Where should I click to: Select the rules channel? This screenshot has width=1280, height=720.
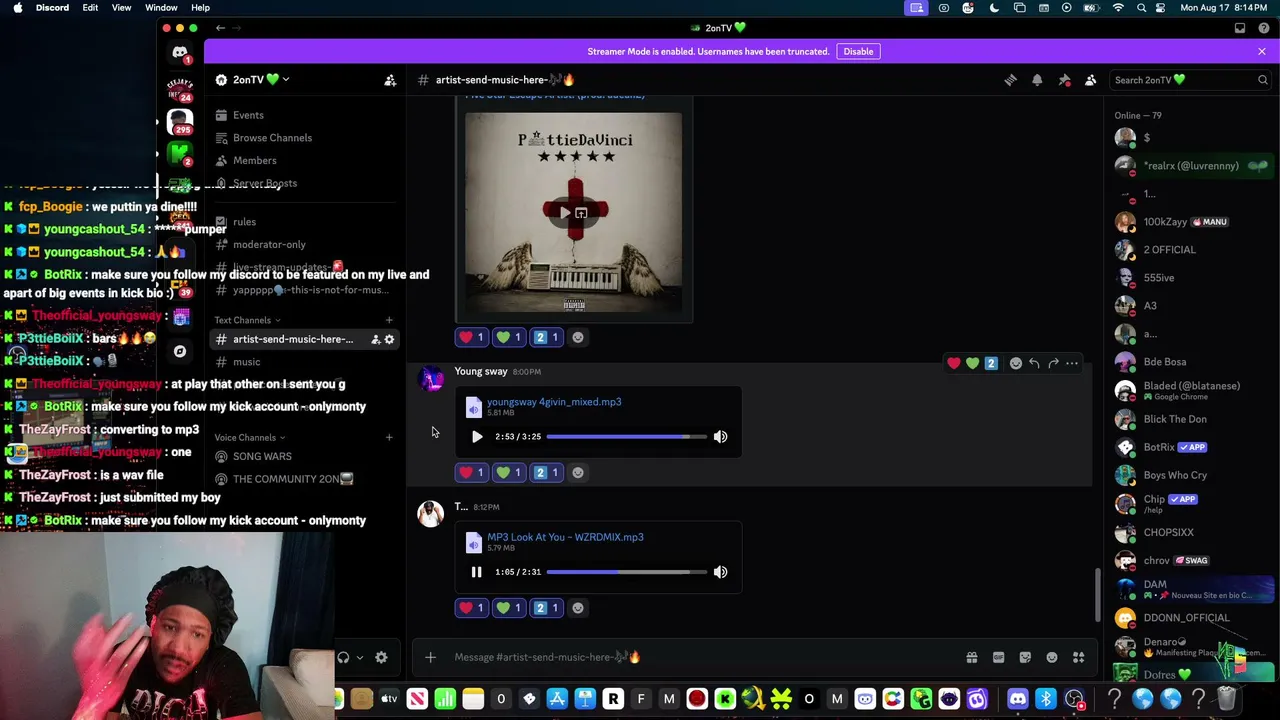point(244,222)
